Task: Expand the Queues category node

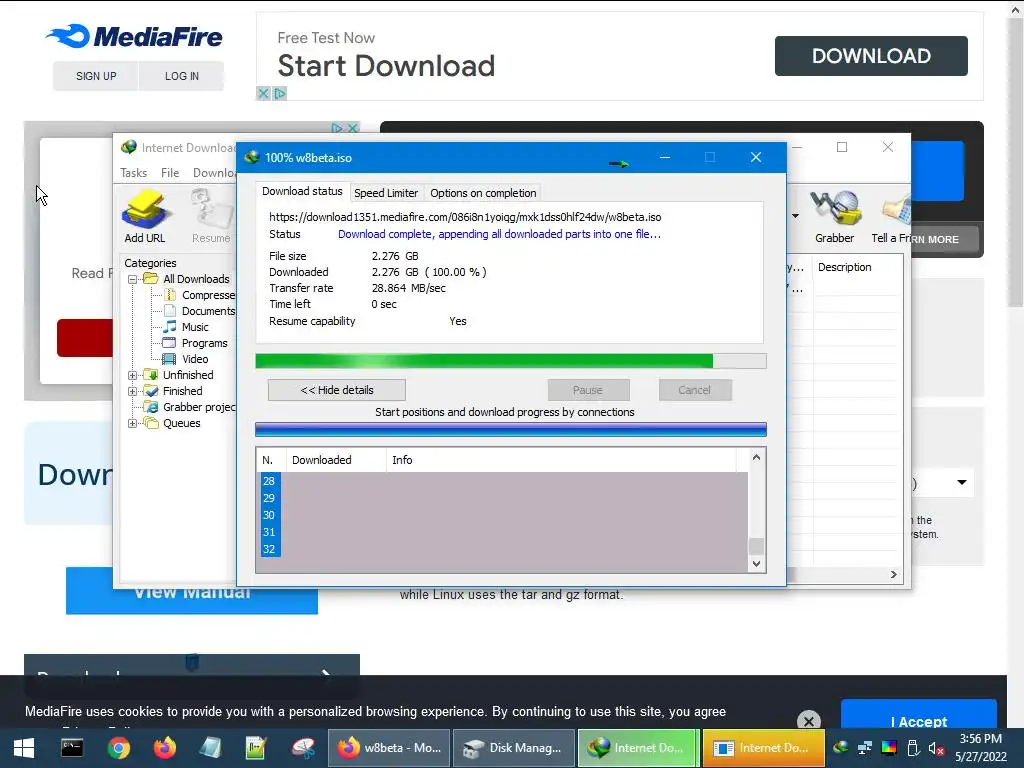Action: click(133, 423)
